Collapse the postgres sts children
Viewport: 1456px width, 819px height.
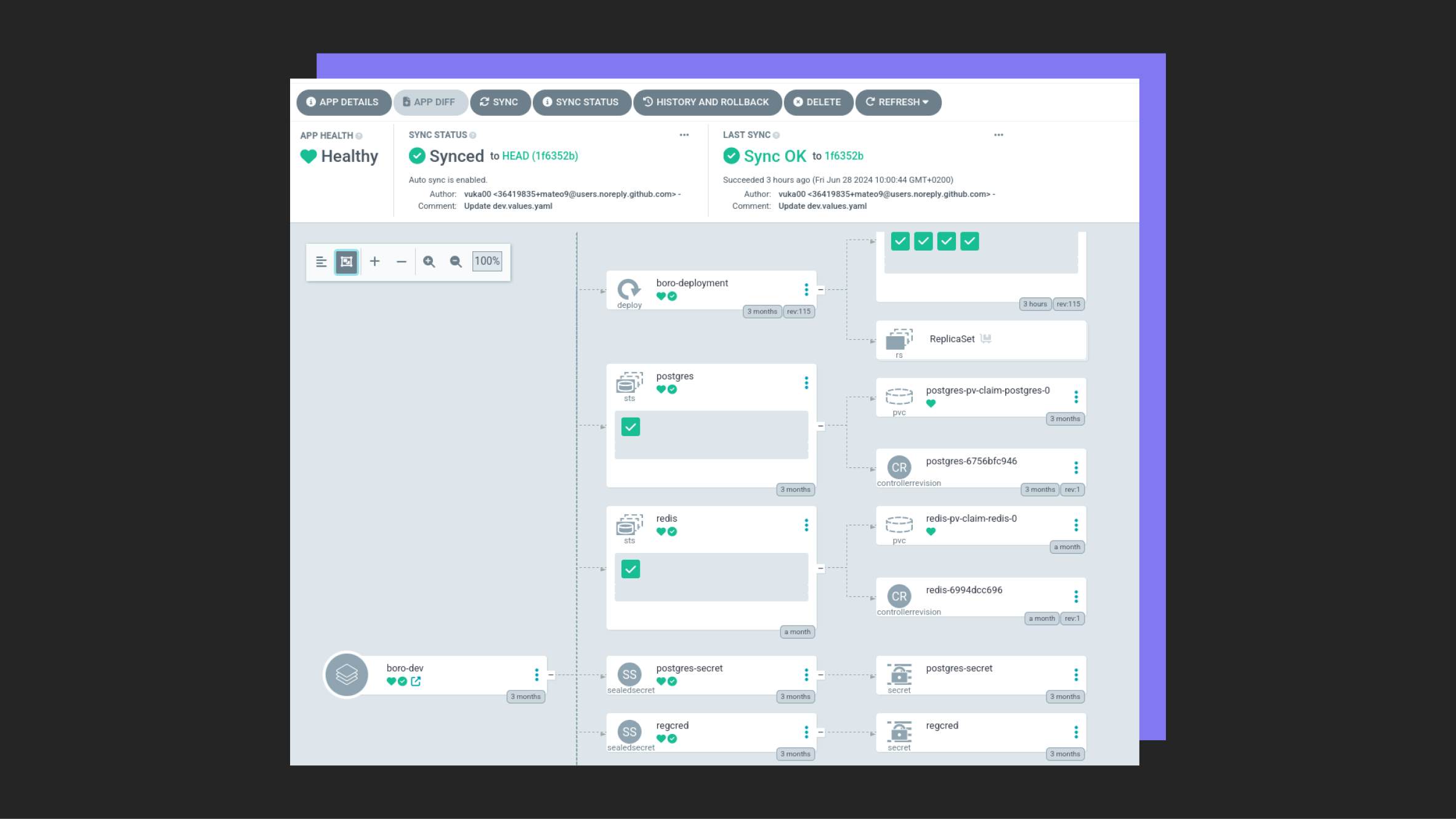(x=820, y=426)
